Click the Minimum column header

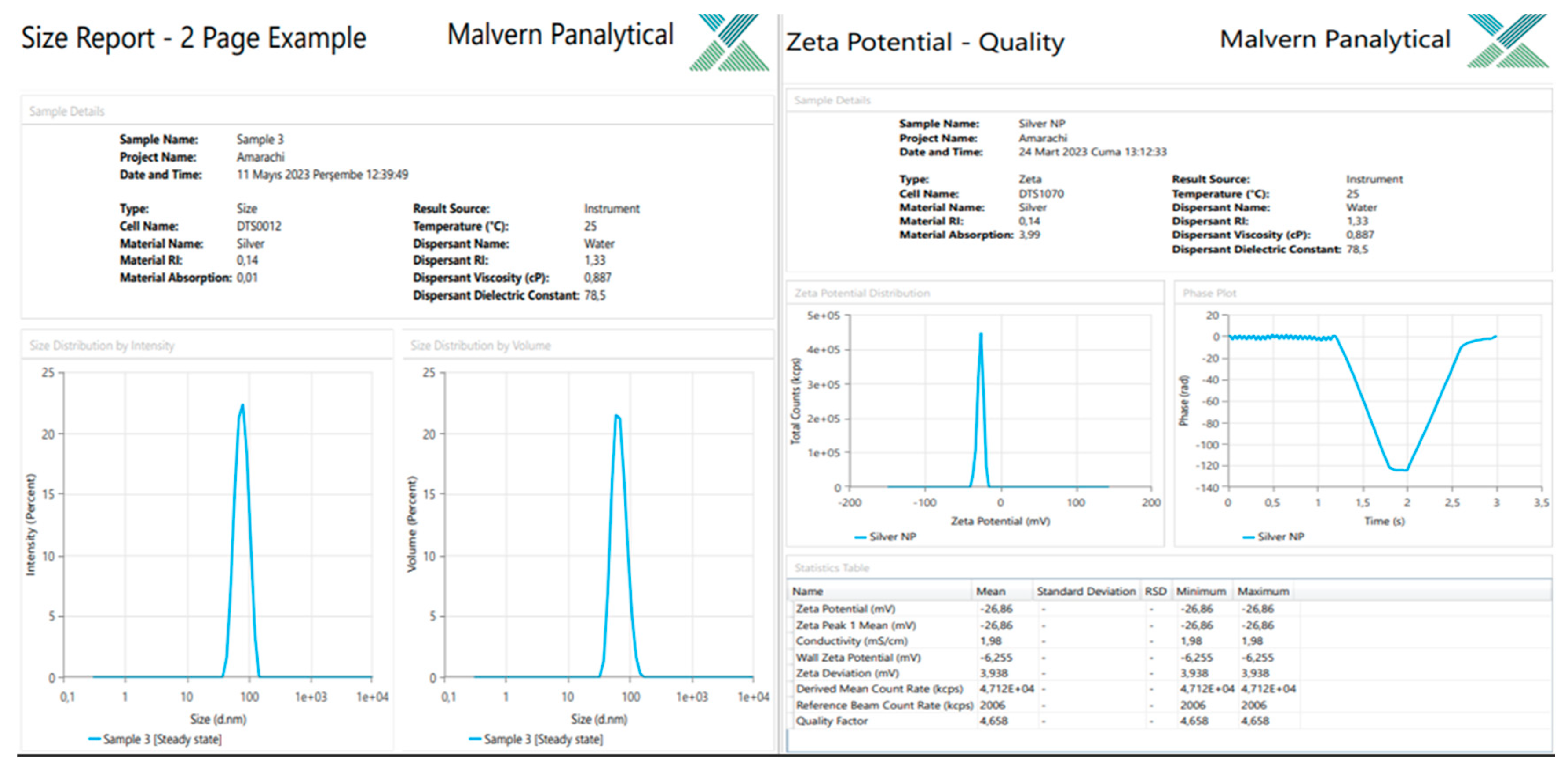pyautogui.click(x=1200, y=591)
